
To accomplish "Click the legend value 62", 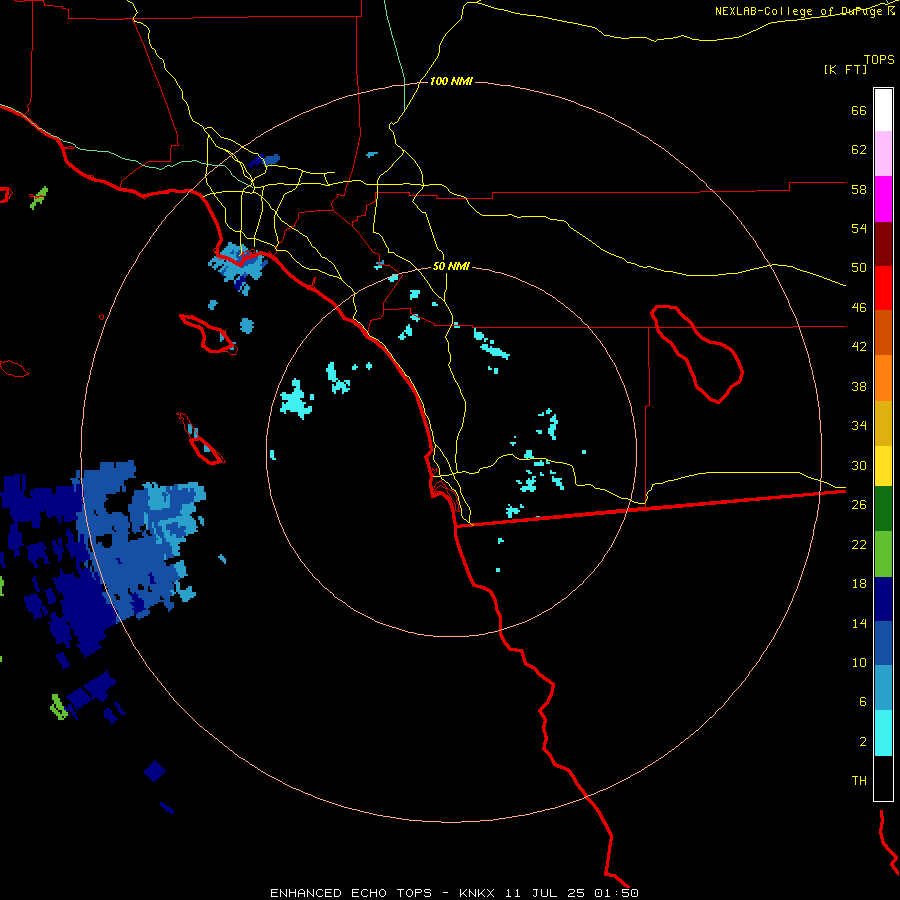I will coord(859,150).
